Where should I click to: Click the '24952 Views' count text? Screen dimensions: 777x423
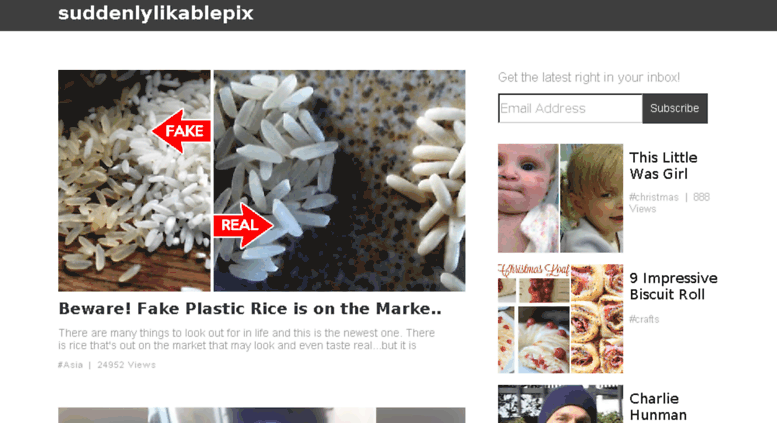[126, 365]
